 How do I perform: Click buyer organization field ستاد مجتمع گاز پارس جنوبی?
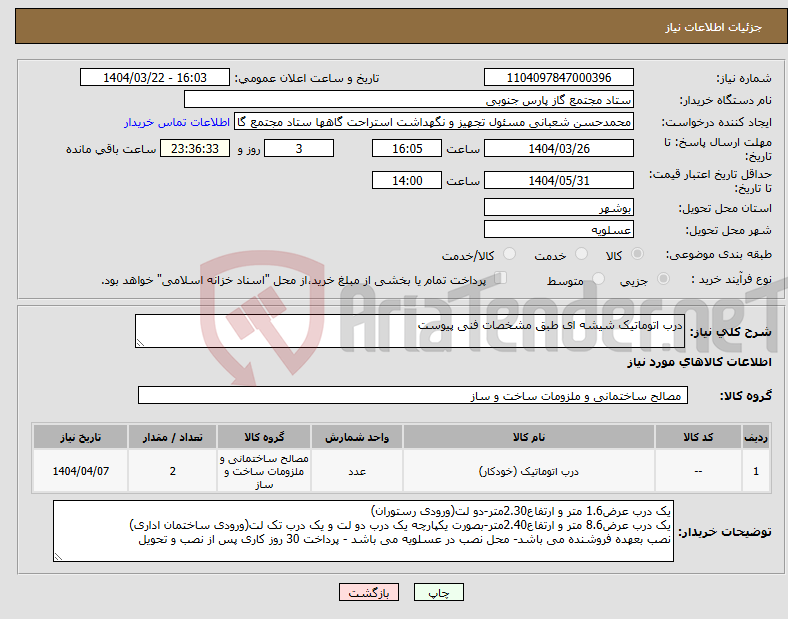point(409,99)
